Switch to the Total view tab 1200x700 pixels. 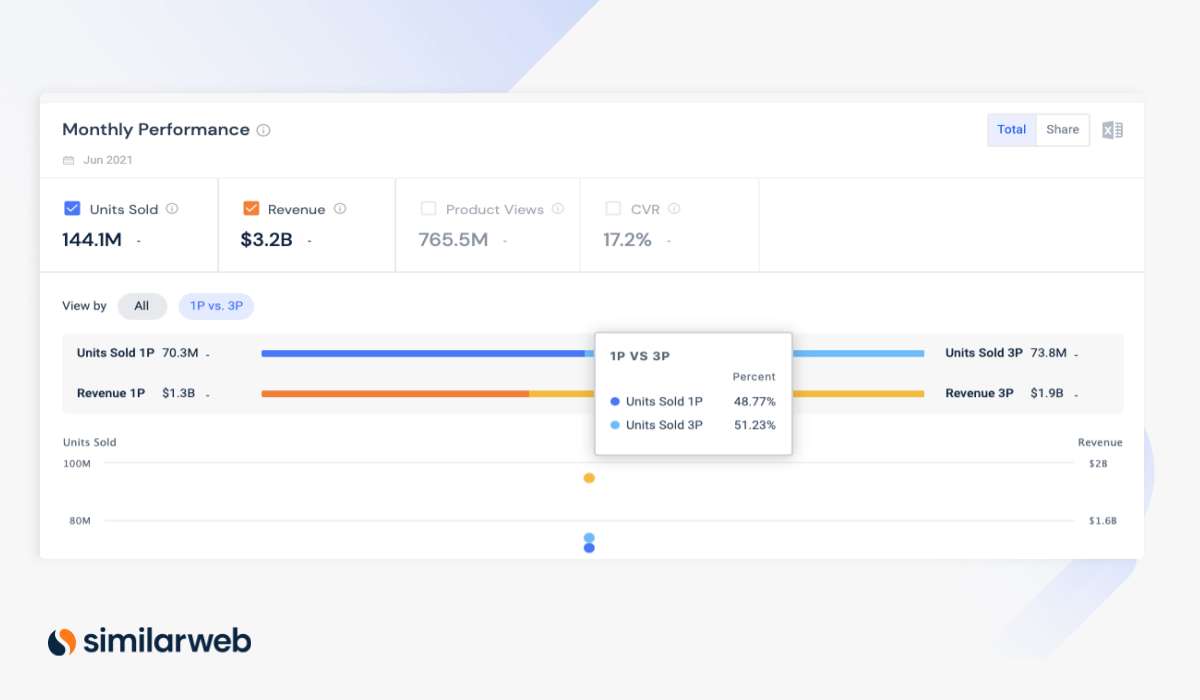click(x=1011, y=130)
